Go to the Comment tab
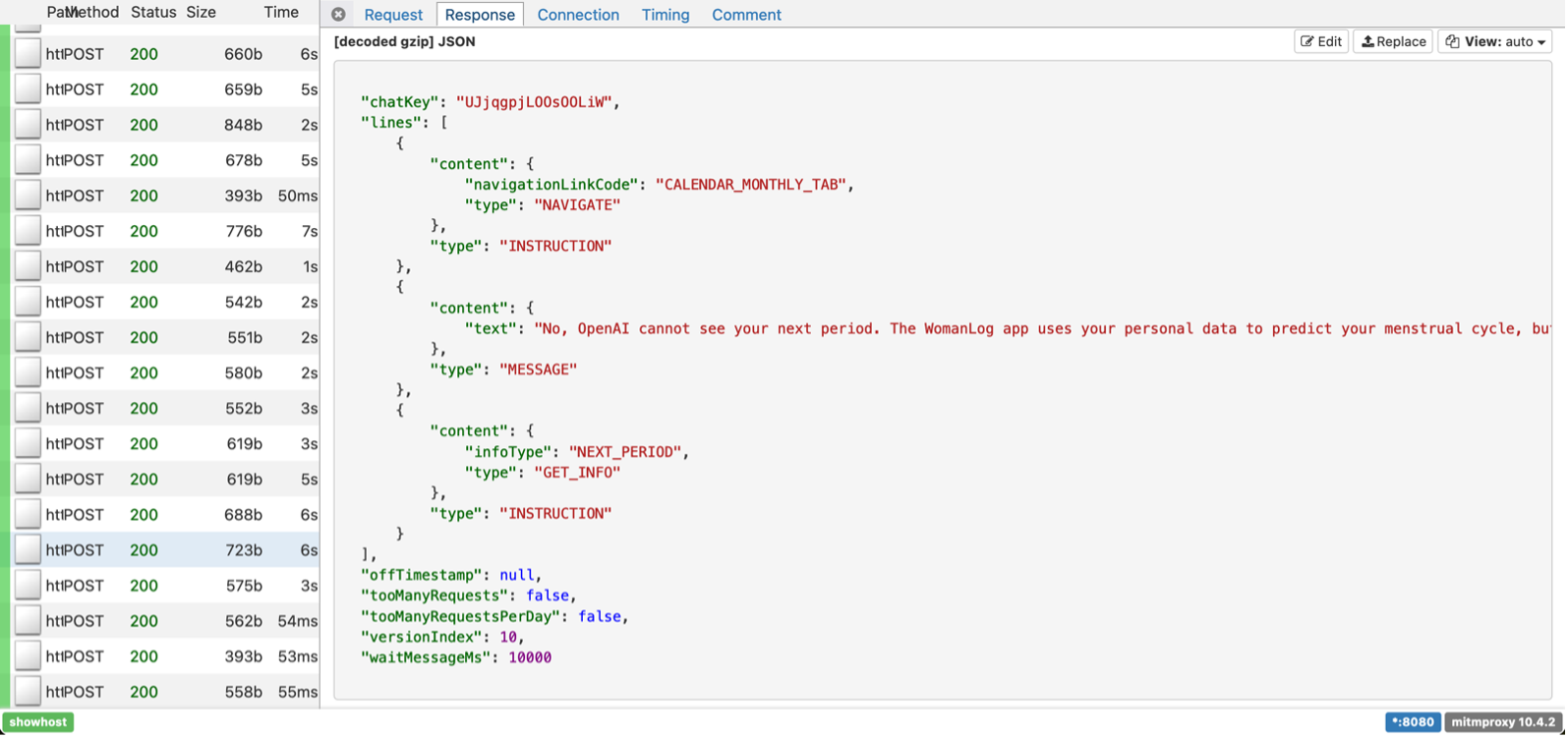This screenshot has height=738, width=1568. (746, 15)
